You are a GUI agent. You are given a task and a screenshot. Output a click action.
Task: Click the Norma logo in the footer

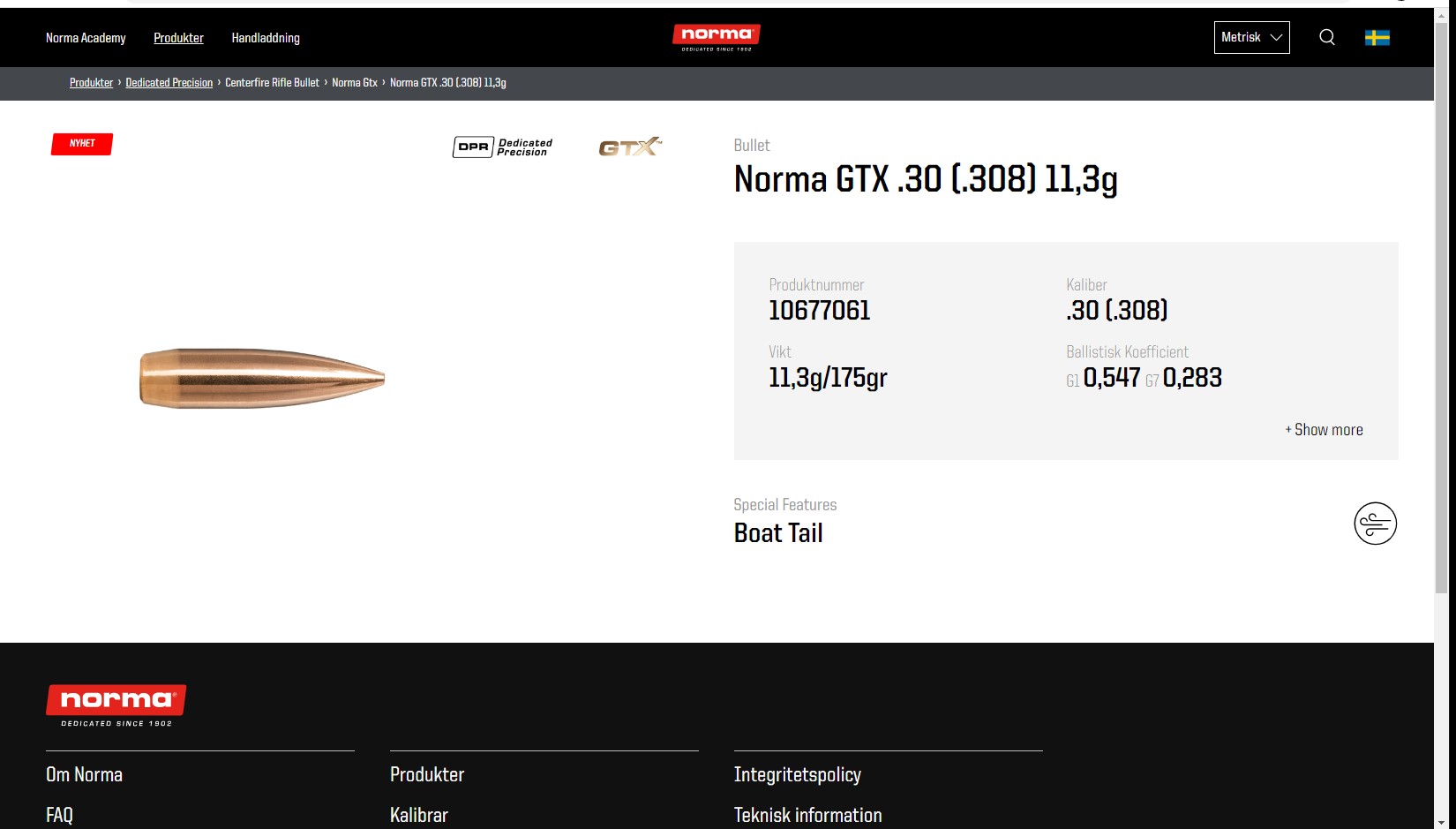click(116, 705)
